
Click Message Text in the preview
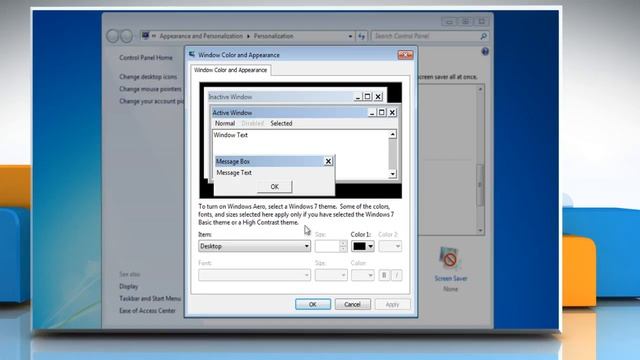click(234, 173)
